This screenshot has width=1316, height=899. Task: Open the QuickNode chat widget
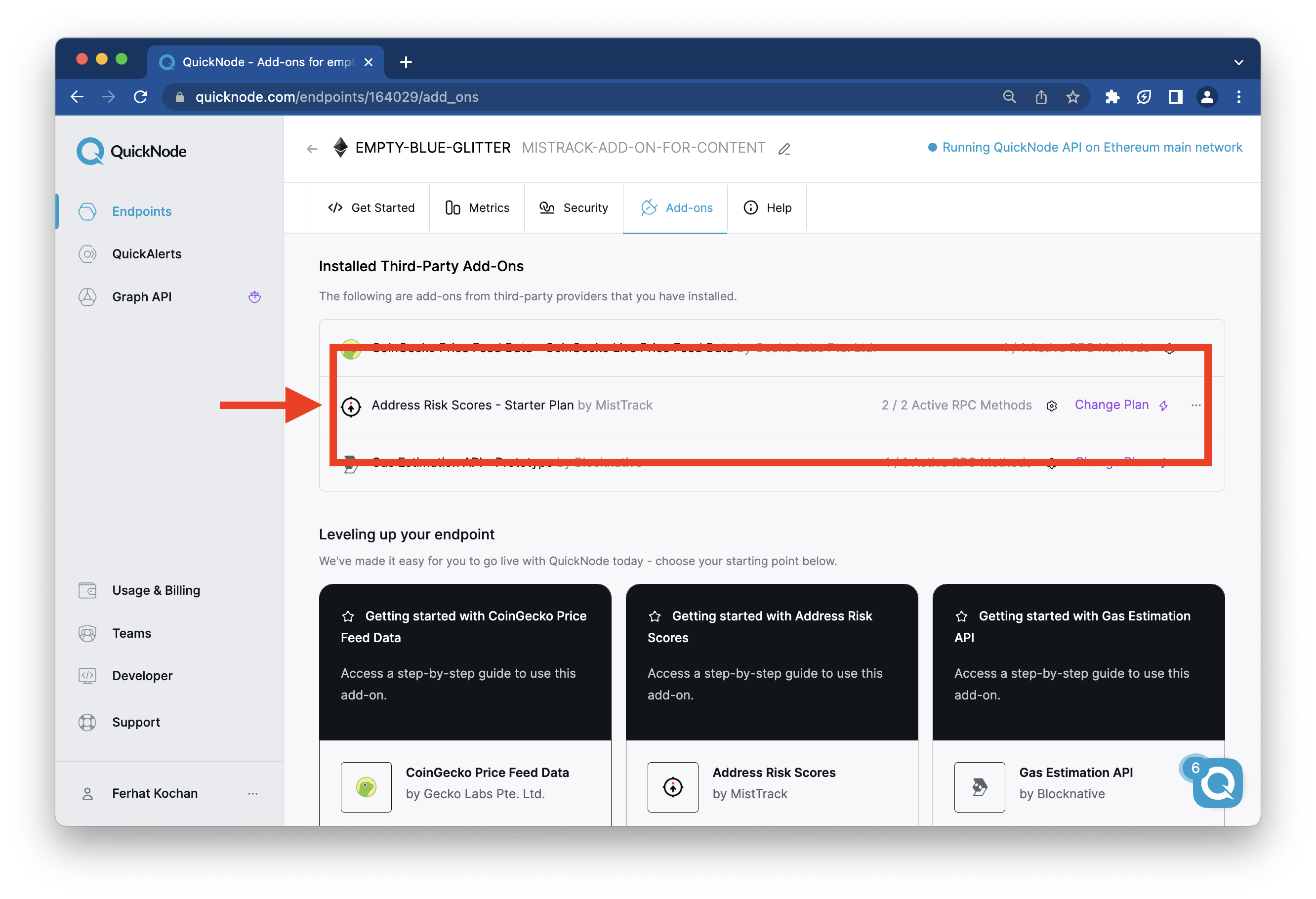[1218, 783]
